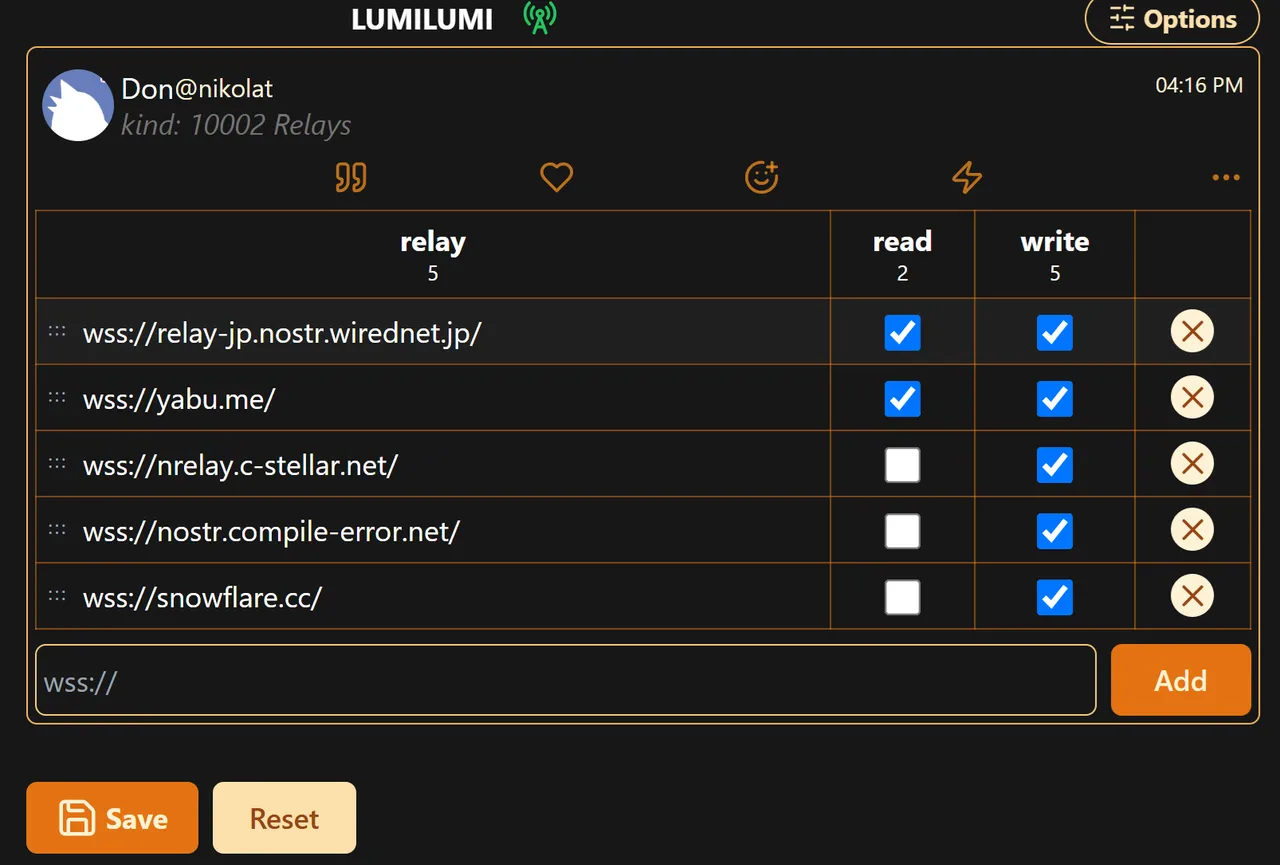The width and height of the screenshot is (1280, 865).
Task: Enable read for snowflare.cc relay
Action: tap(902, 597)
